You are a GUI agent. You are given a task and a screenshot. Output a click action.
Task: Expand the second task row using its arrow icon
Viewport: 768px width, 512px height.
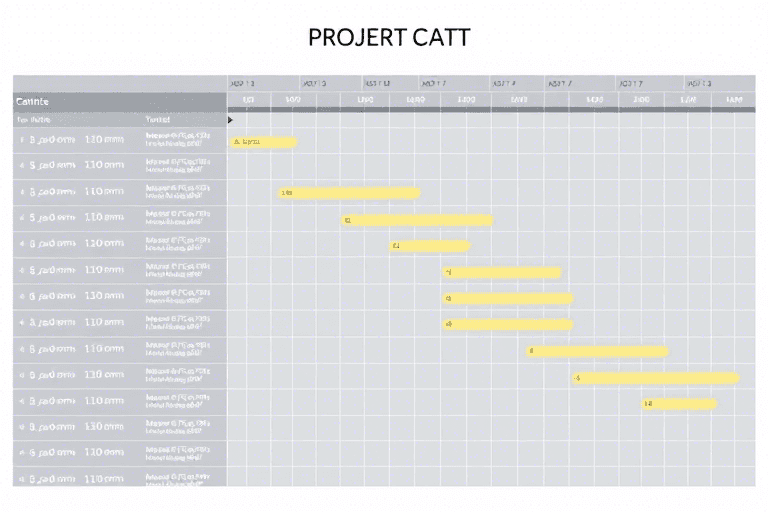[22, 166]
